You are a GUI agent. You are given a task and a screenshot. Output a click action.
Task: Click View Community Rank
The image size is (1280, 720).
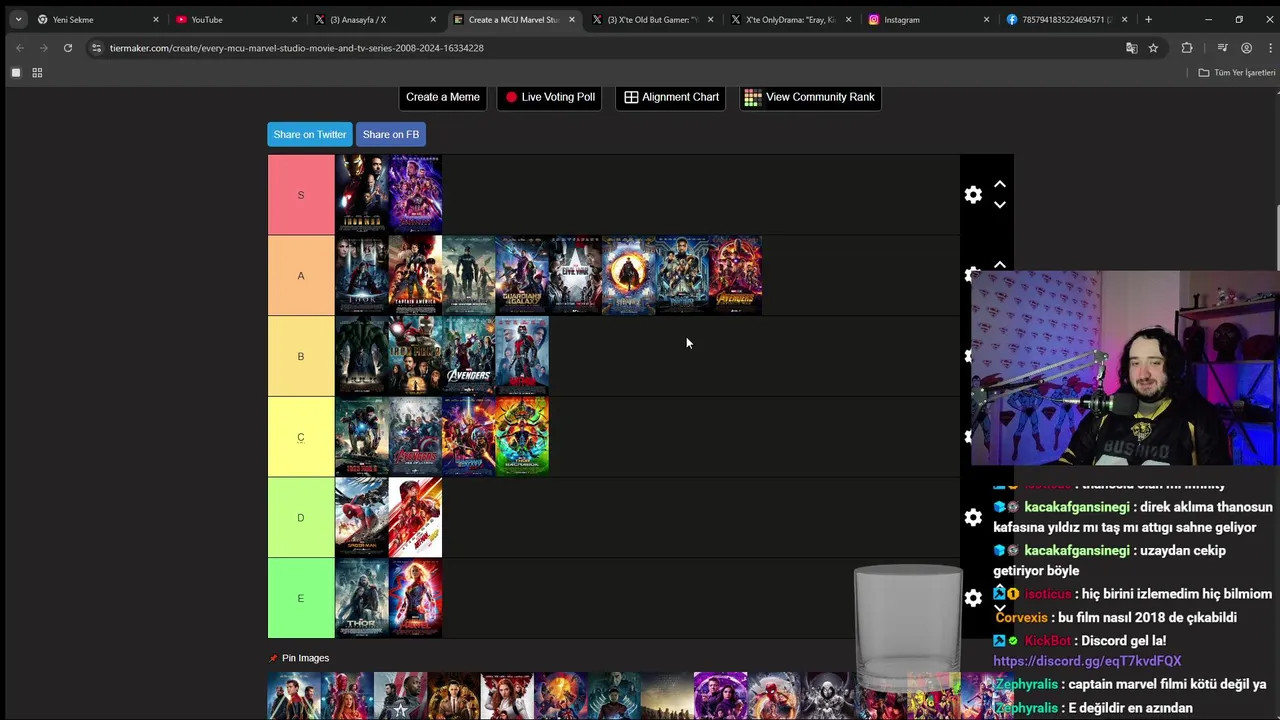click(x=810, y=97)
